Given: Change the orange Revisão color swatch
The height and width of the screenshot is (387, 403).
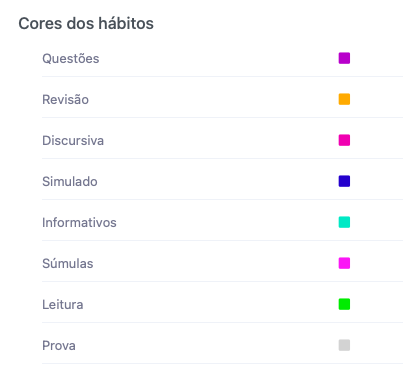Looking at the screenshot, I should 344,99.
